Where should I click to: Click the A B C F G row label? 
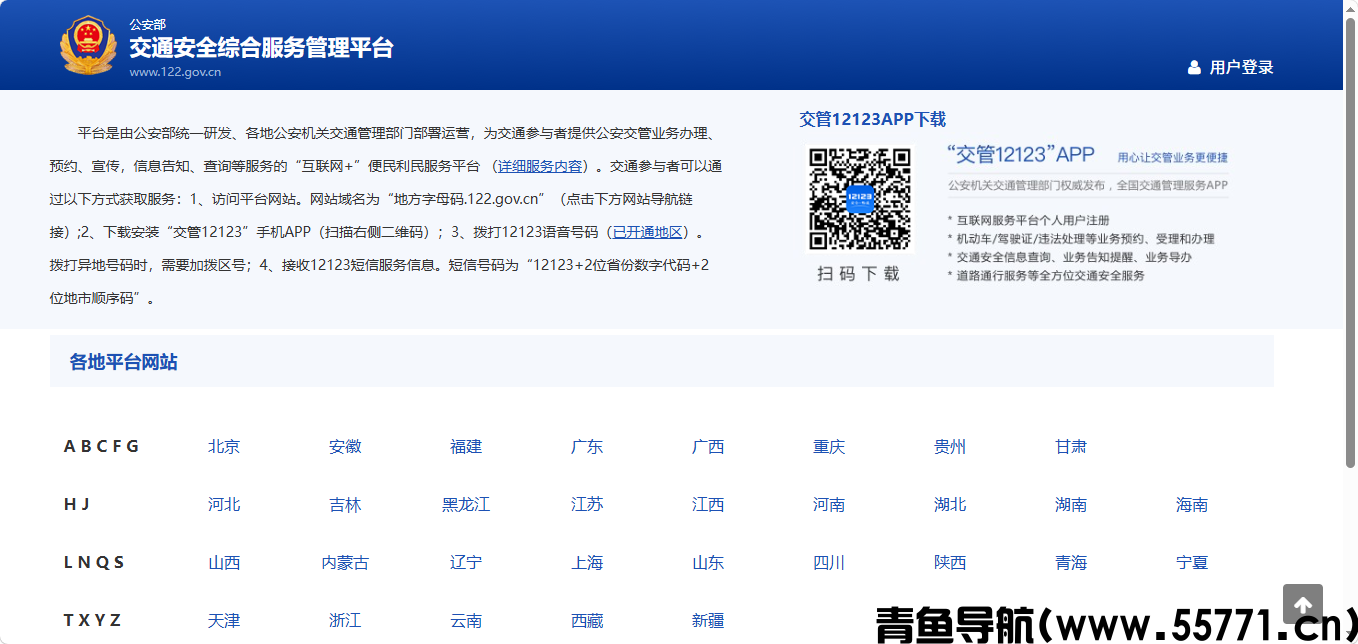pos(101,446)
